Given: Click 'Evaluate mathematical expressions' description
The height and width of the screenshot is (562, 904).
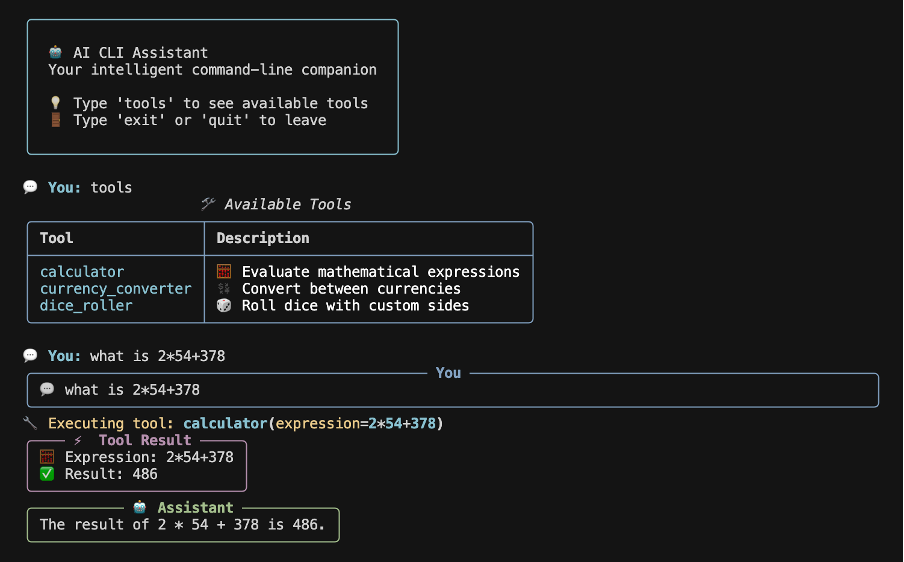Looking at the screenshot, I should 381,271.
